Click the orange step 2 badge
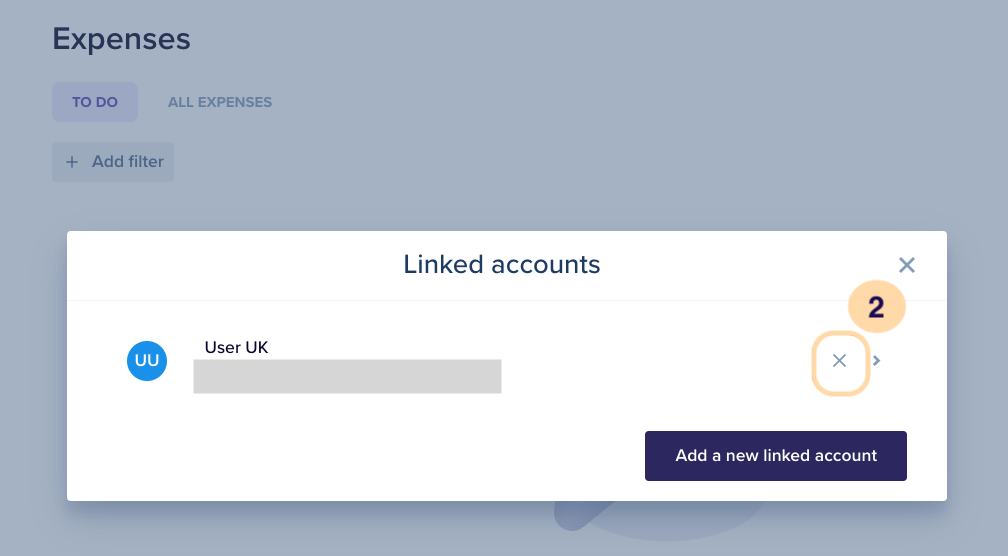The image size is (1008, 556). (876, 307)
